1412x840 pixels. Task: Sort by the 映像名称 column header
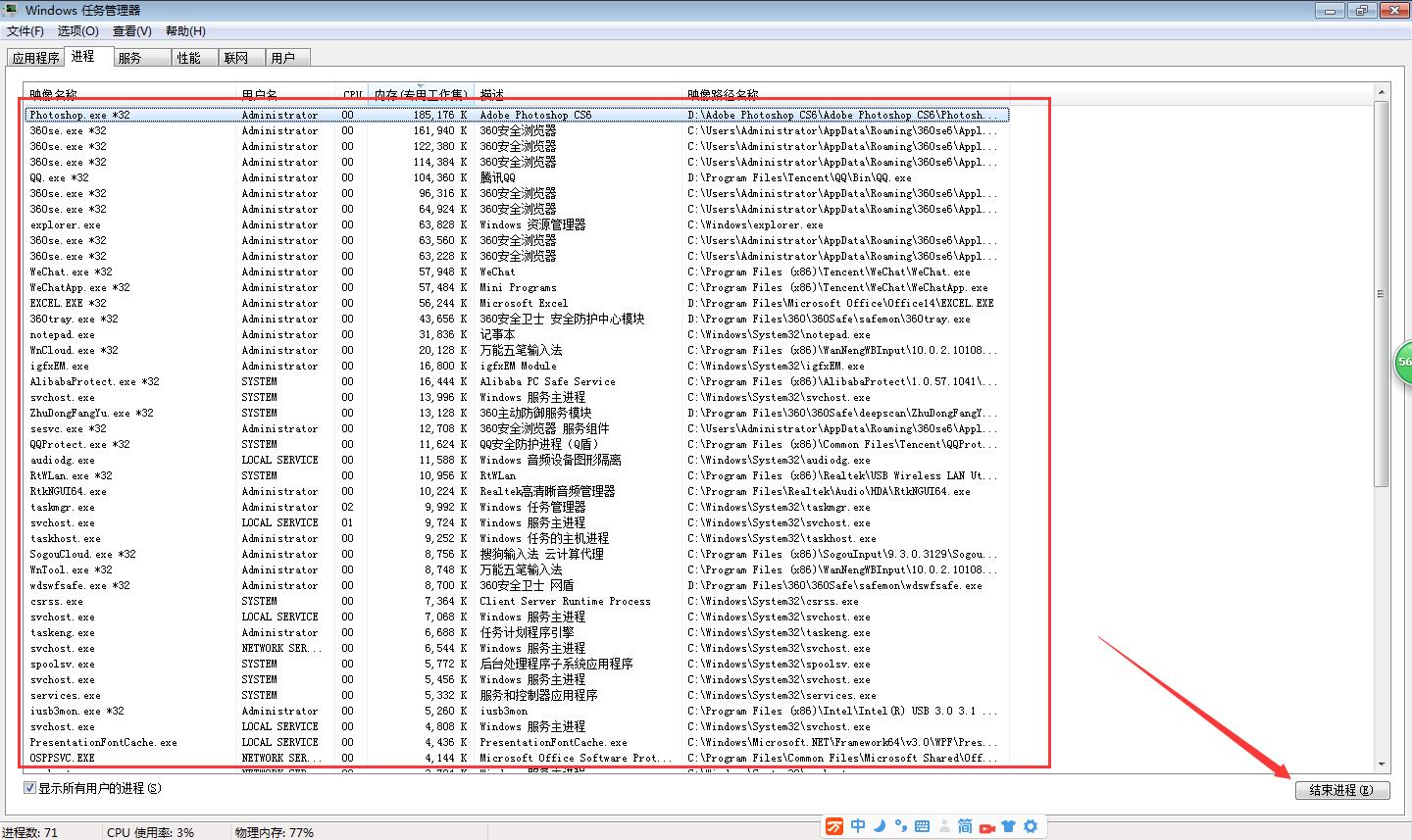131,94
